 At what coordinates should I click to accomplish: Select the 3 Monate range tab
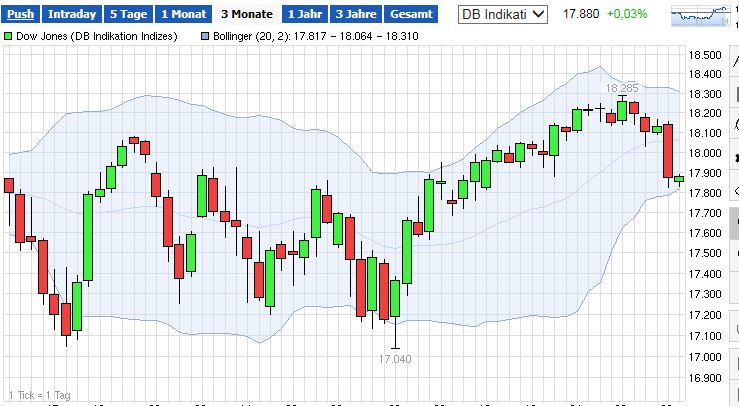point(247,14)
